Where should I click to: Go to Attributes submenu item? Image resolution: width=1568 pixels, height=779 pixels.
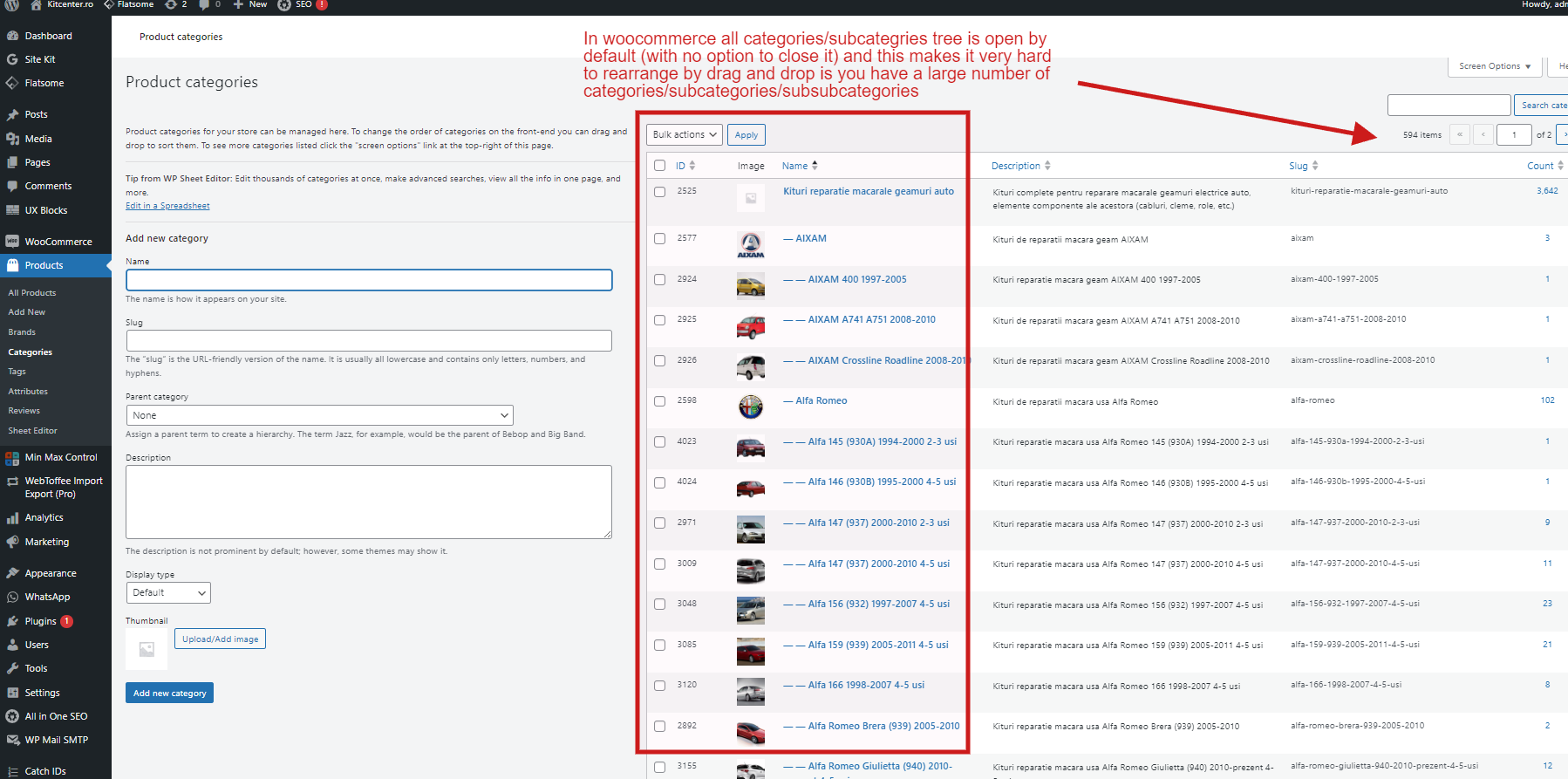[x=28, y=392]
